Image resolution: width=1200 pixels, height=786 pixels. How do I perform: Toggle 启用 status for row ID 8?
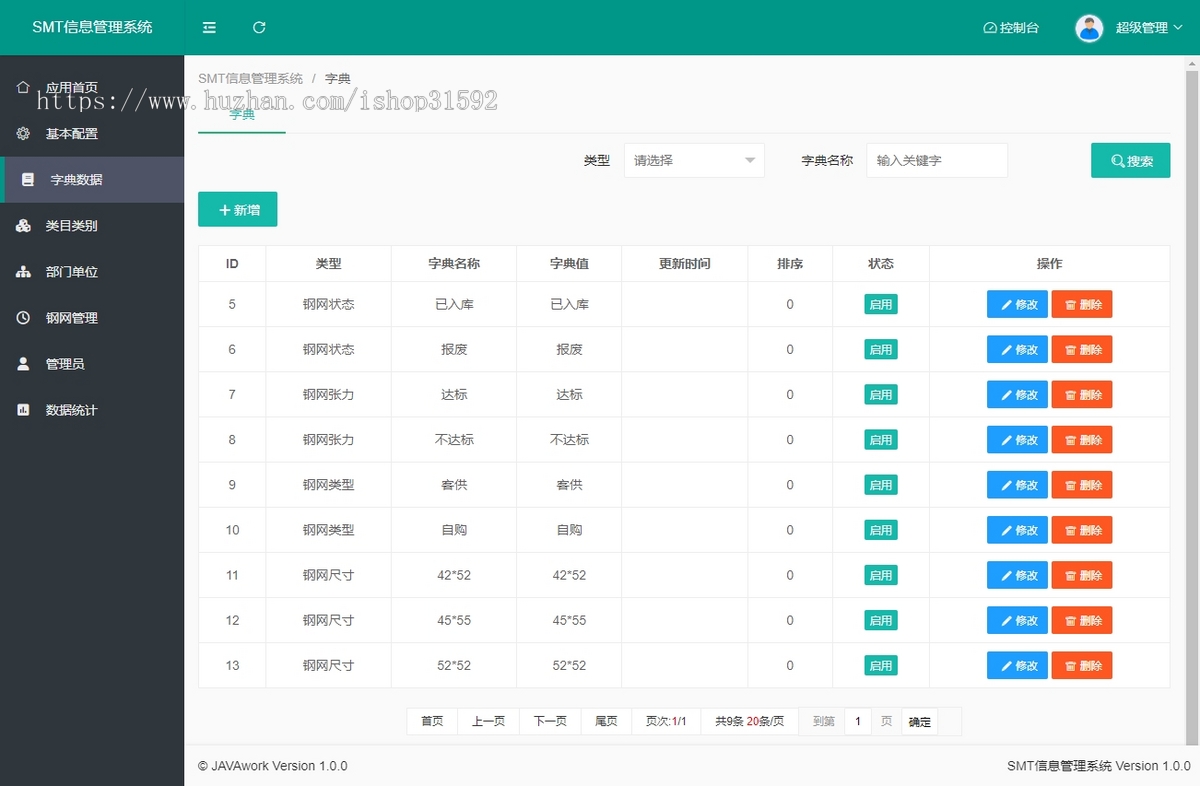(881, 439)
